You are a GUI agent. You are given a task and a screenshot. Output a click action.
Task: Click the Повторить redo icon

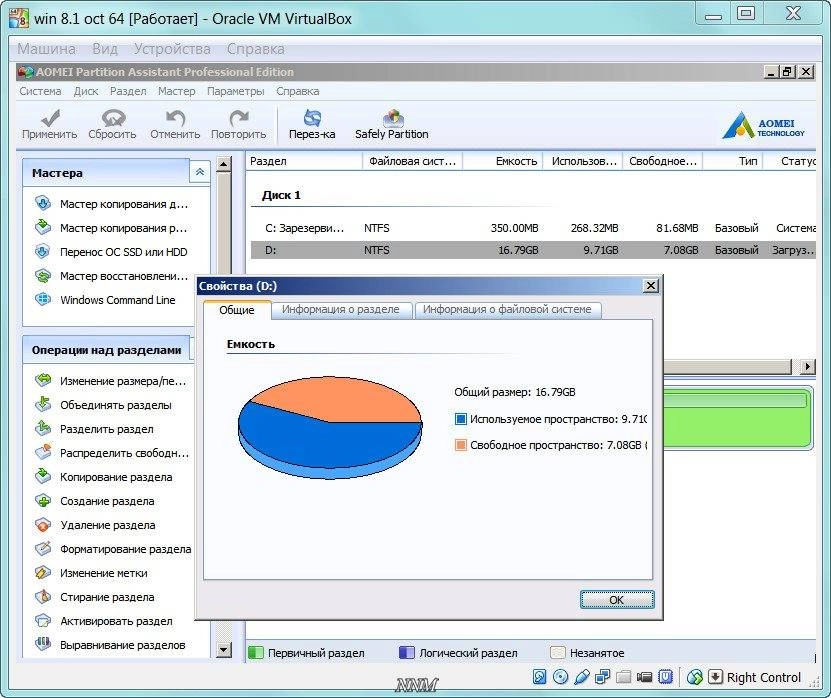(x=238, y=117)
